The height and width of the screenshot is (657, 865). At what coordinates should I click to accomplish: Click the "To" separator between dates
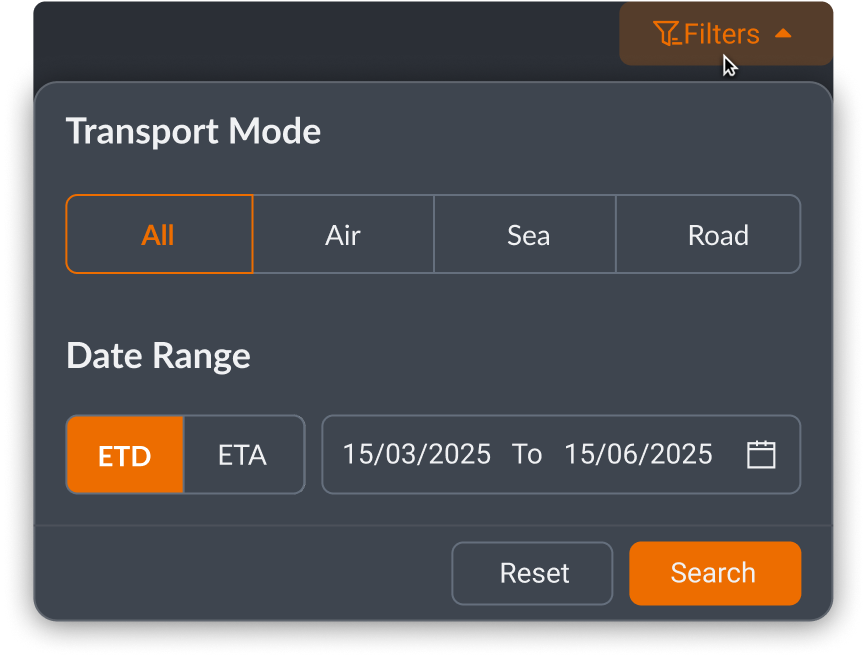[527, 454]
